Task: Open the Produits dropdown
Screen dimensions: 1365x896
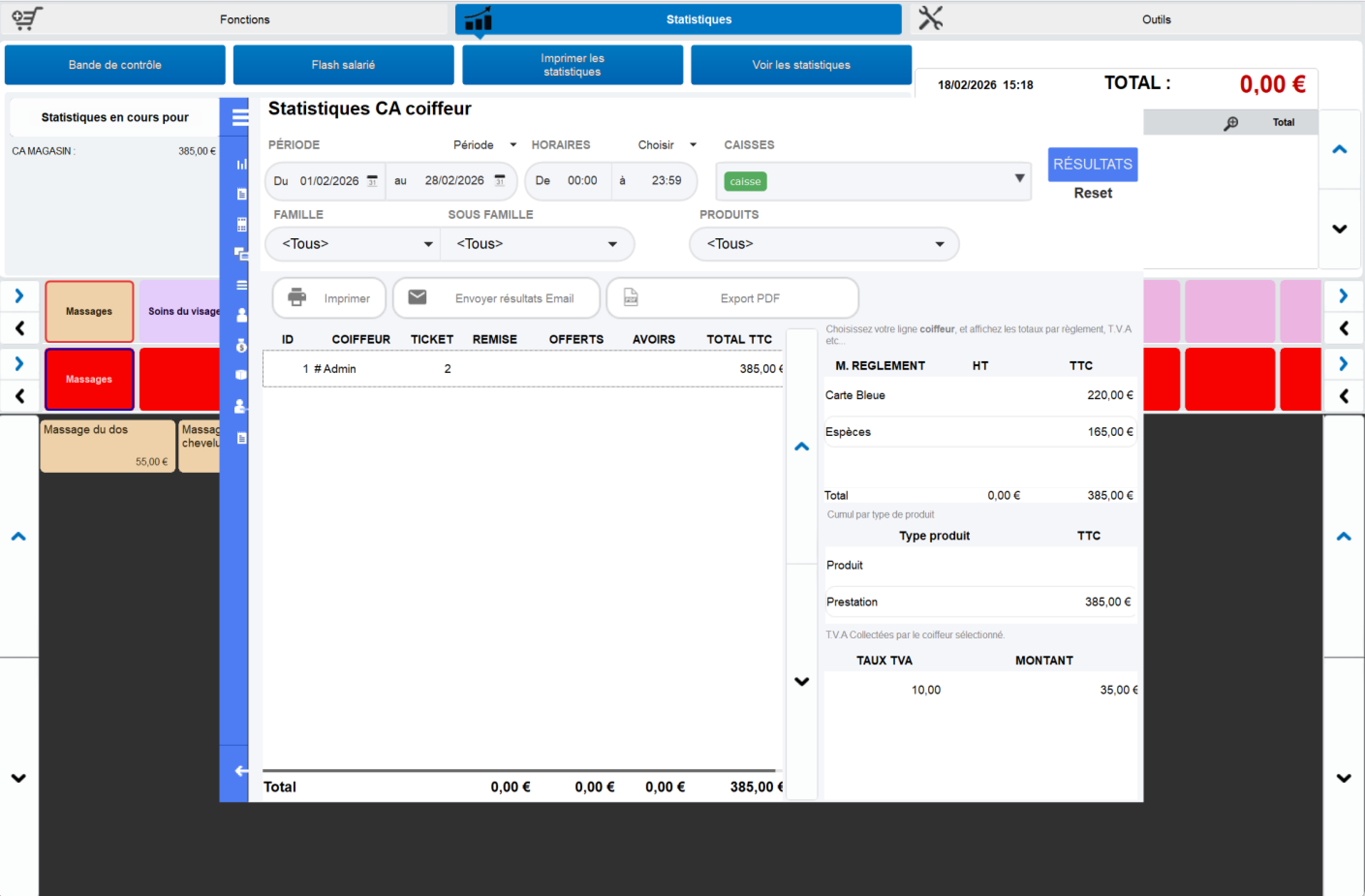Action: pyautogui.click(x=823, y=245)
